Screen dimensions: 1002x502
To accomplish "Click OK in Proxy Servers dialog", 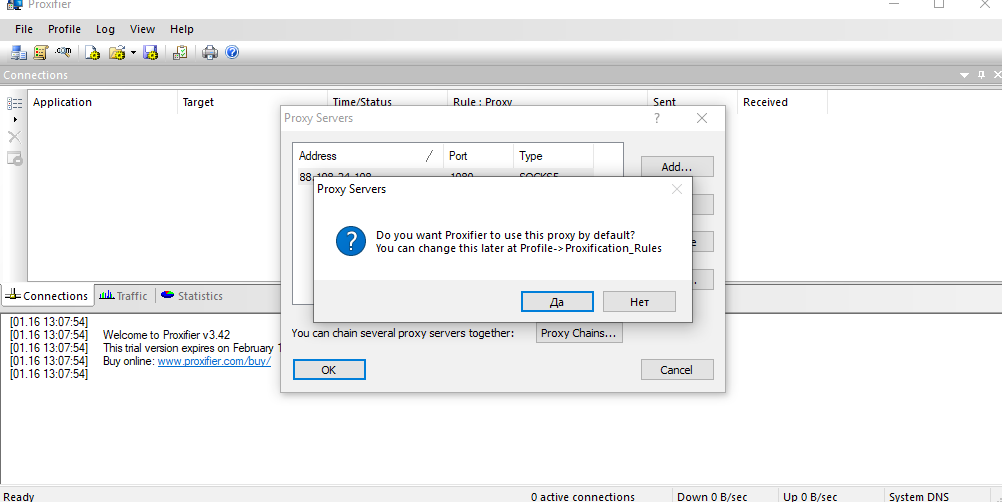I will pos(329,370).
